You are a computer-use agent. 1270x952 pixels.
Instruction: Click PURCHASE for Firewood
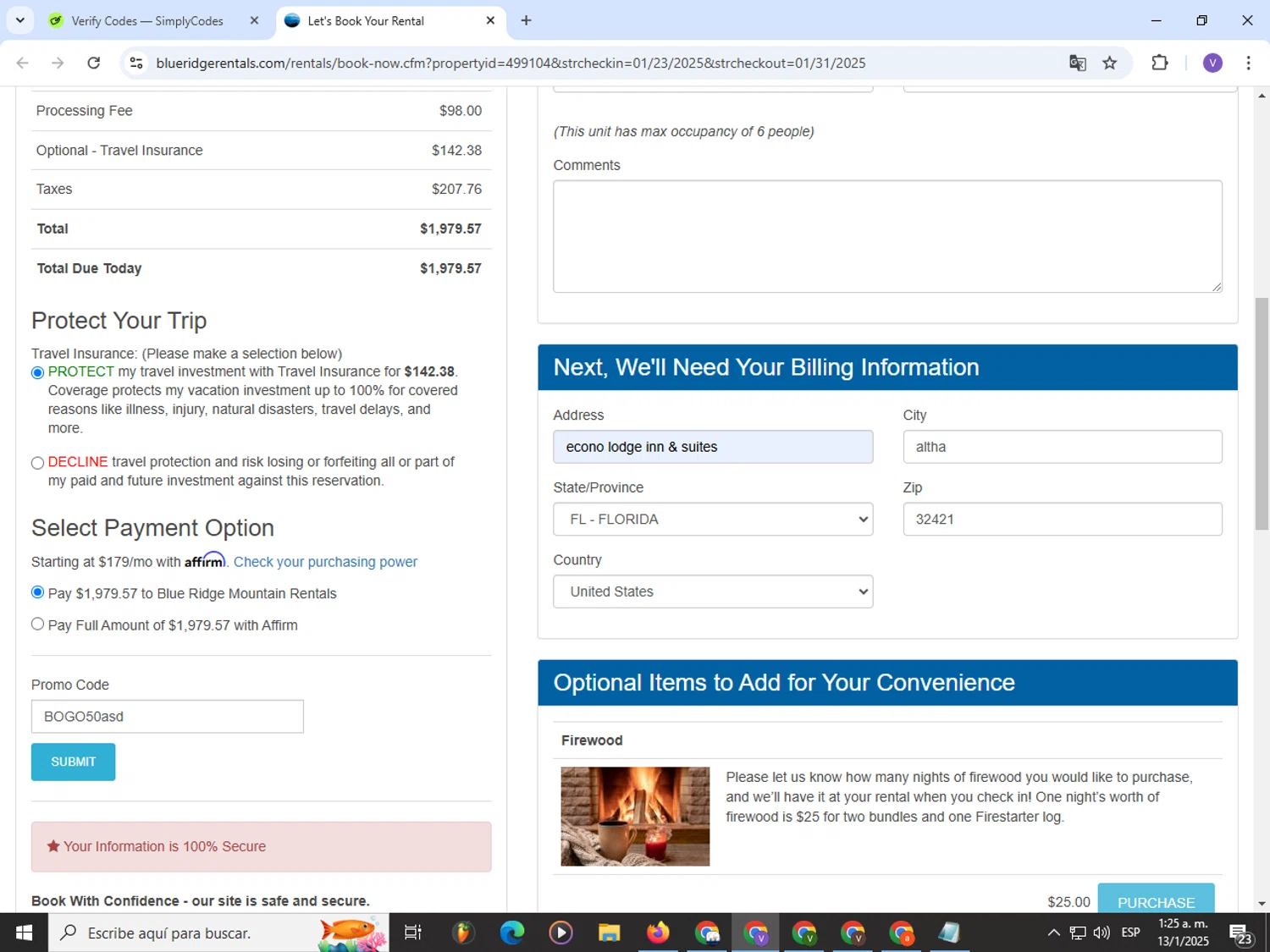tap(1156, 899)
